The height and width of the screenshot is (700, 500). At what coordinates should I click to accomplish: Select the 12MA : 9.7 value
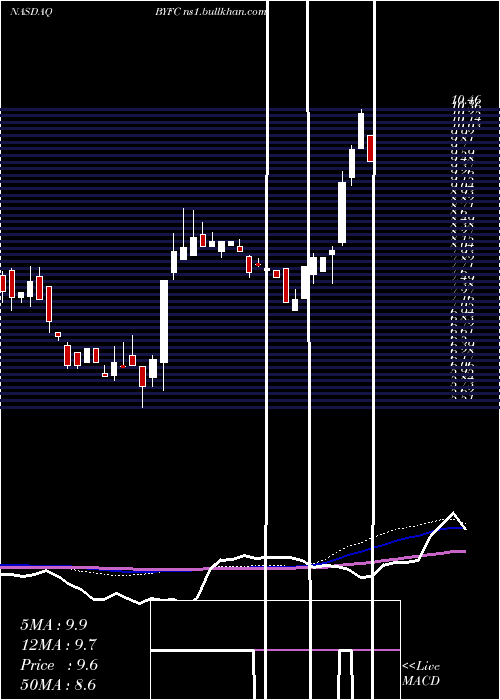click(58, 645)
